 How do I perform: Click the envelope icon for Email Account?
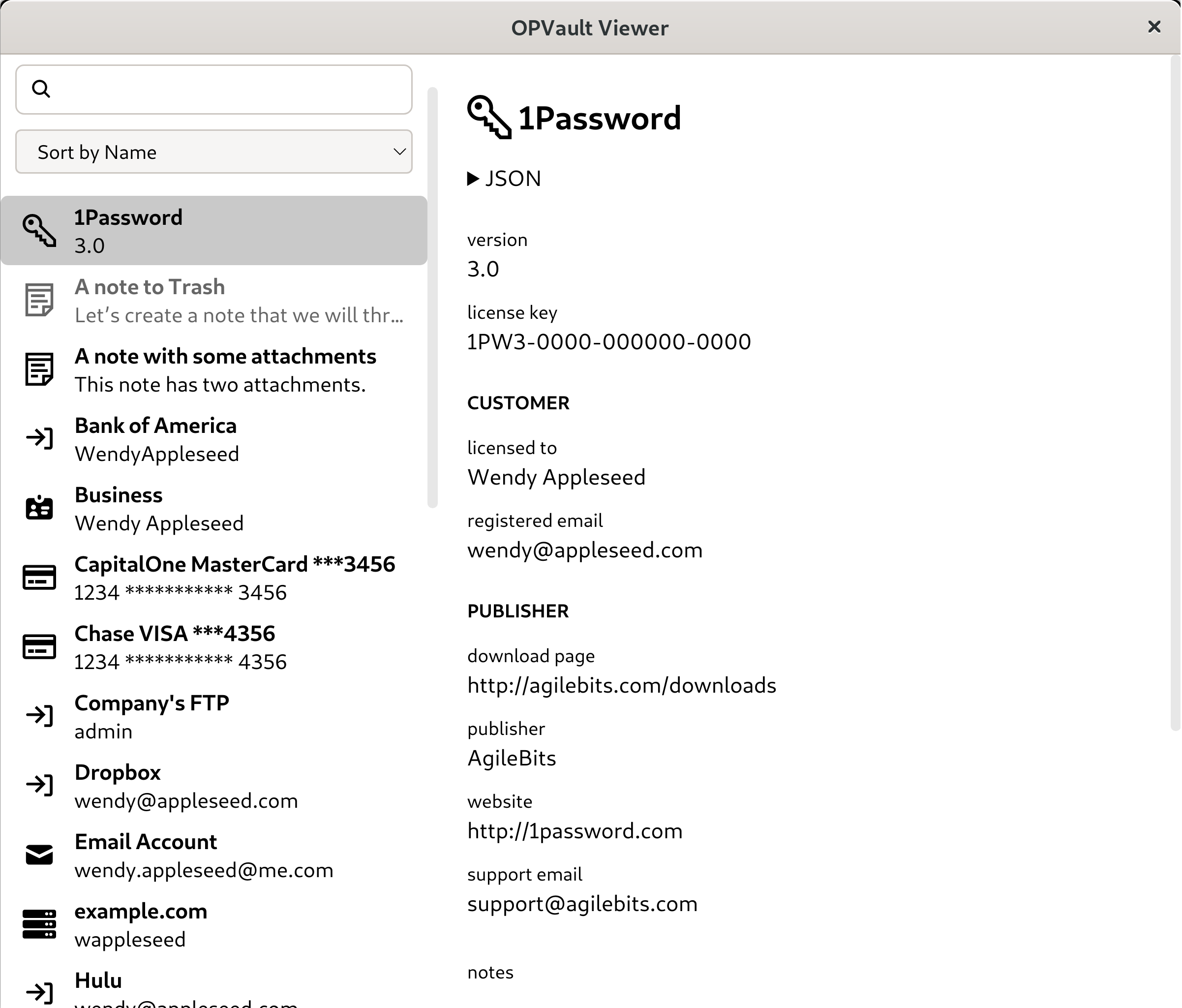click(x=39, y=855)
